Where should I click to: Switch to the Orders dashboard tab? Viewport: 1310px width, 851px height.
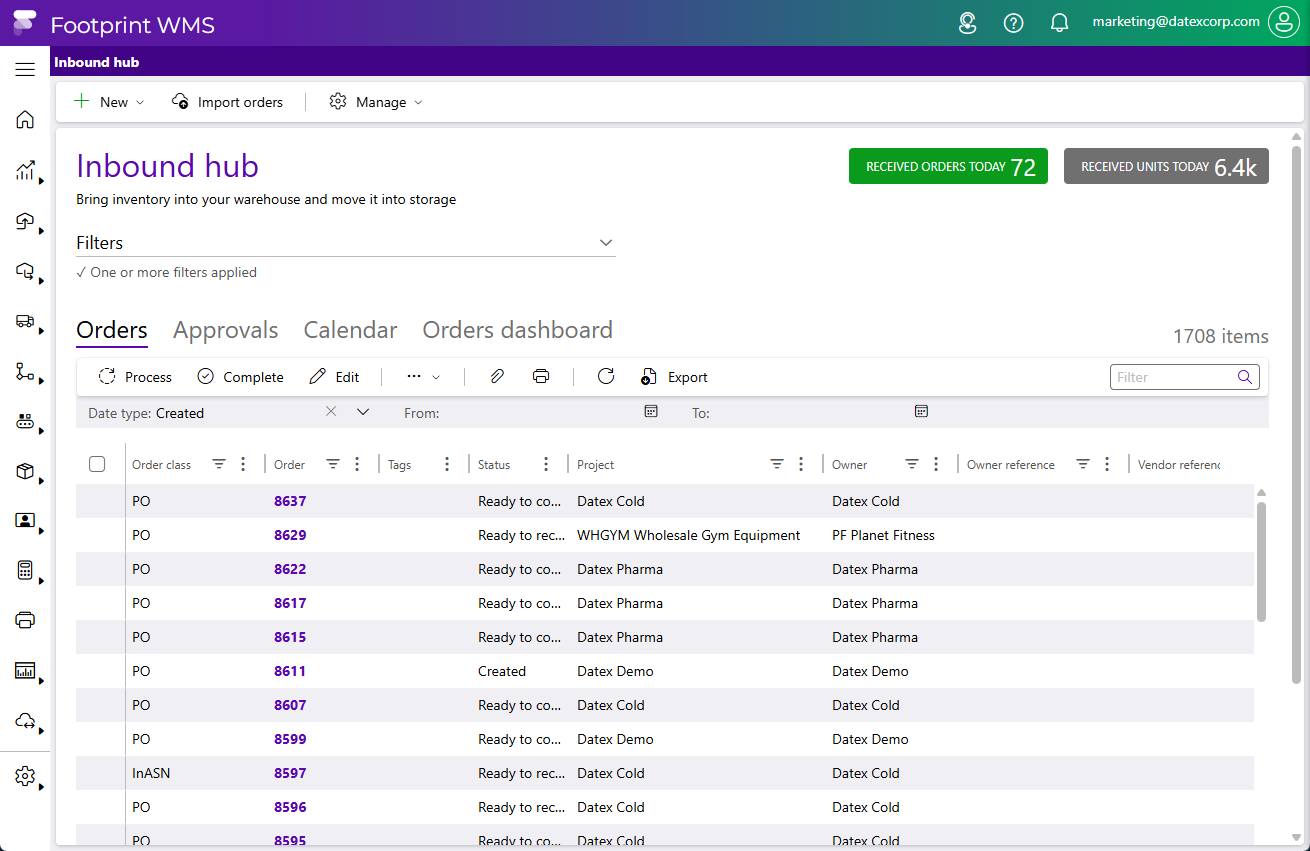(x=517, y=330)
